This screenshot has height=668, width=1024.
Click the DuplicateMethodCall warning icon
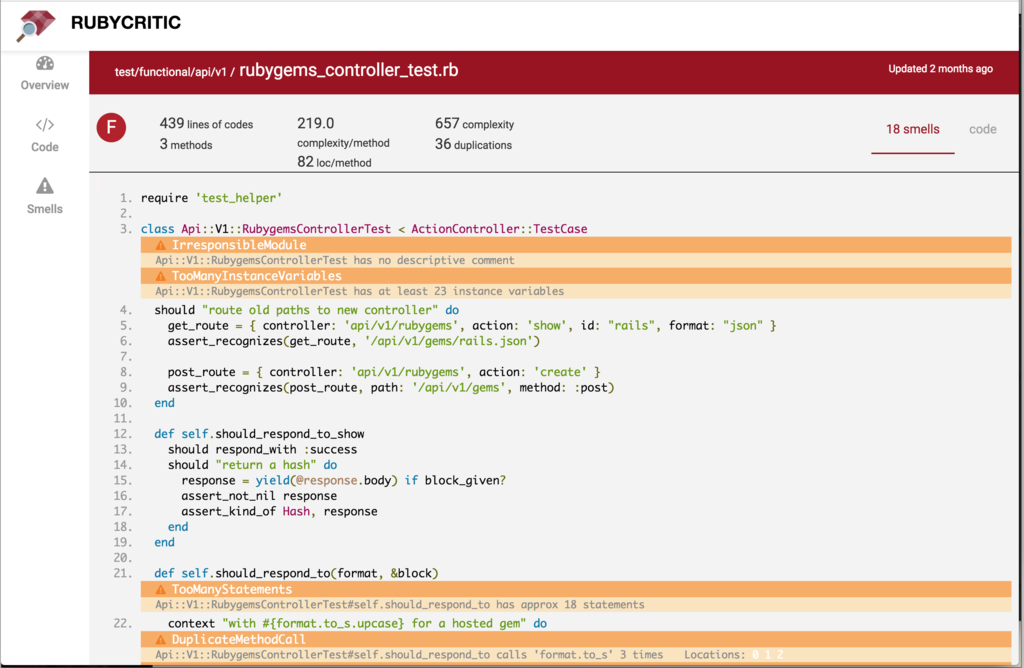click(160, 640)
